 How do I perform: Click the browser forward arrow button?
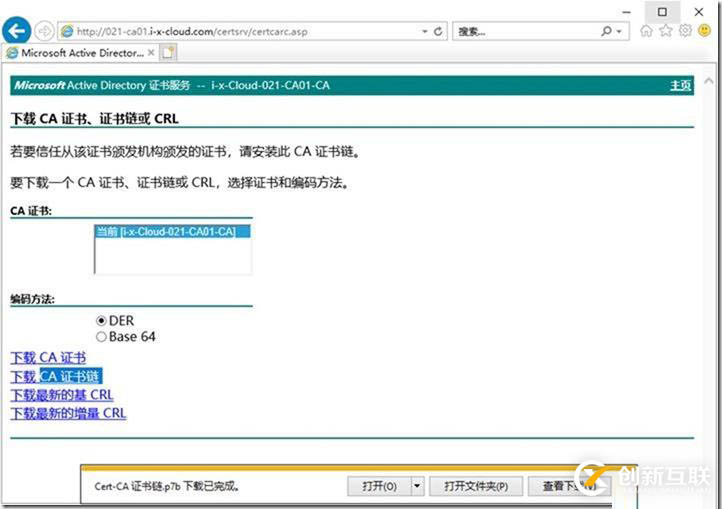[x=44, y=31]
